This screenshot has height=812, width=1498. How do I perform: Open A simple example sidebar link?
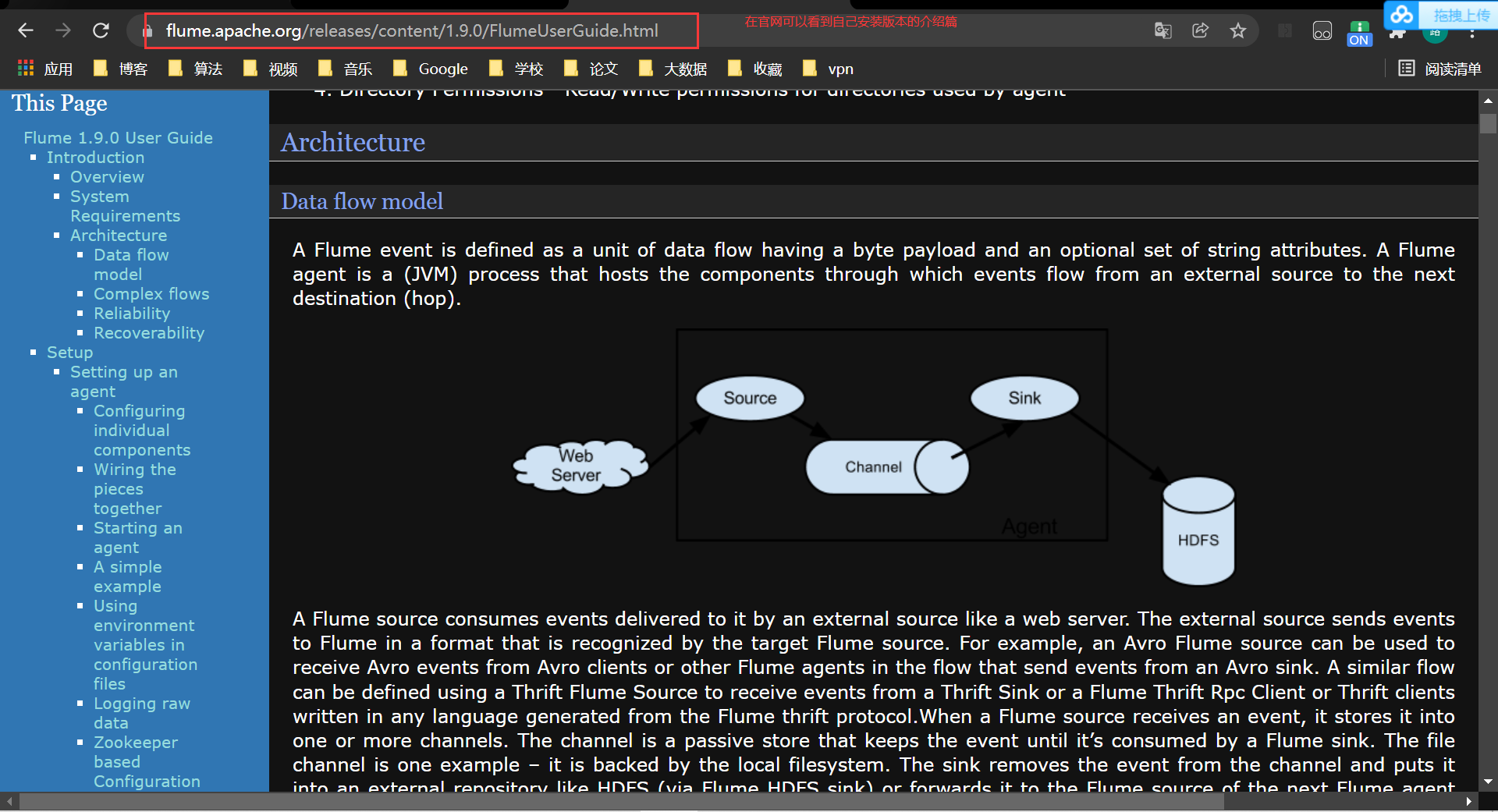point(128,576)
